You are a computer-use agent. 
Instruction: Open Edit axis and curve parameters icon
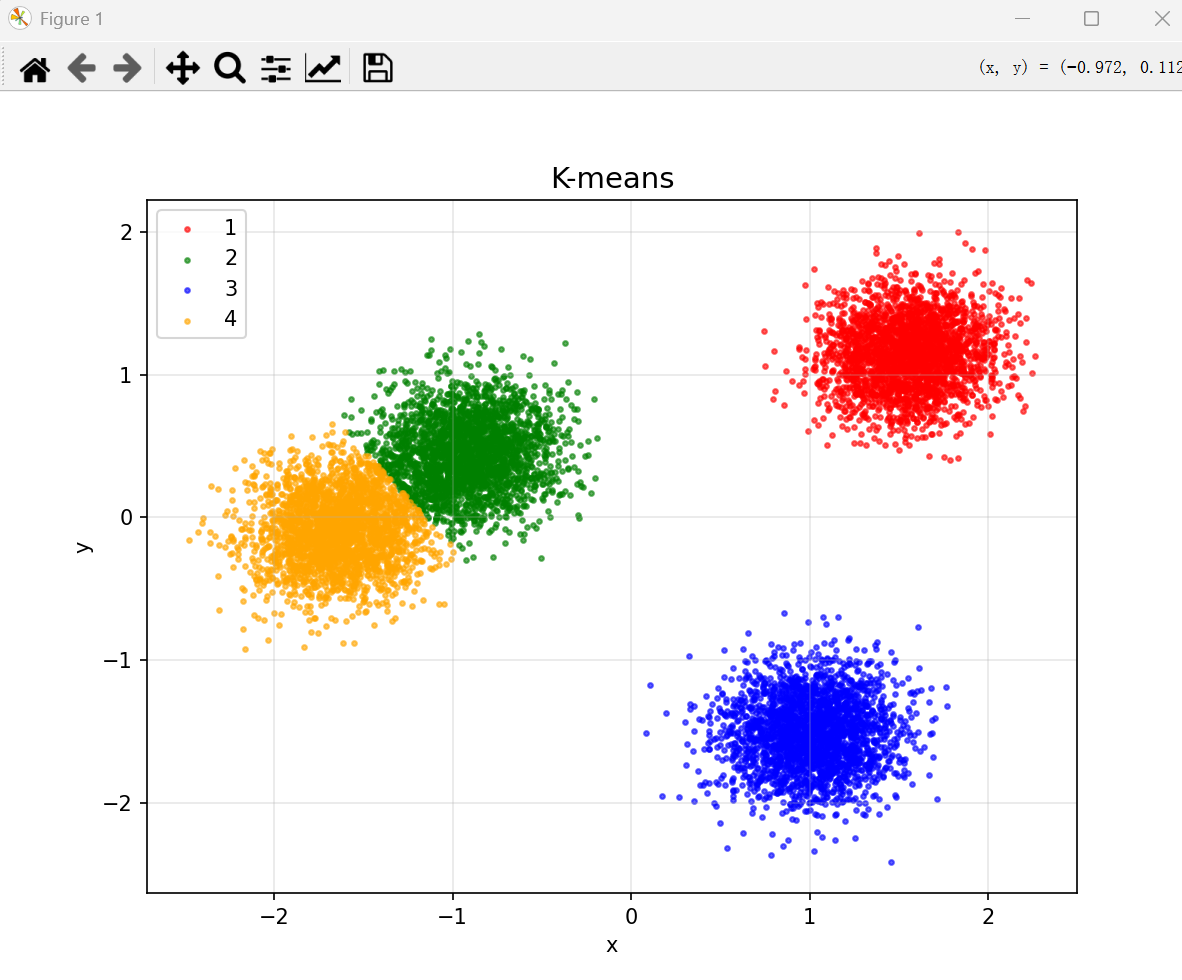coord(323,69)
